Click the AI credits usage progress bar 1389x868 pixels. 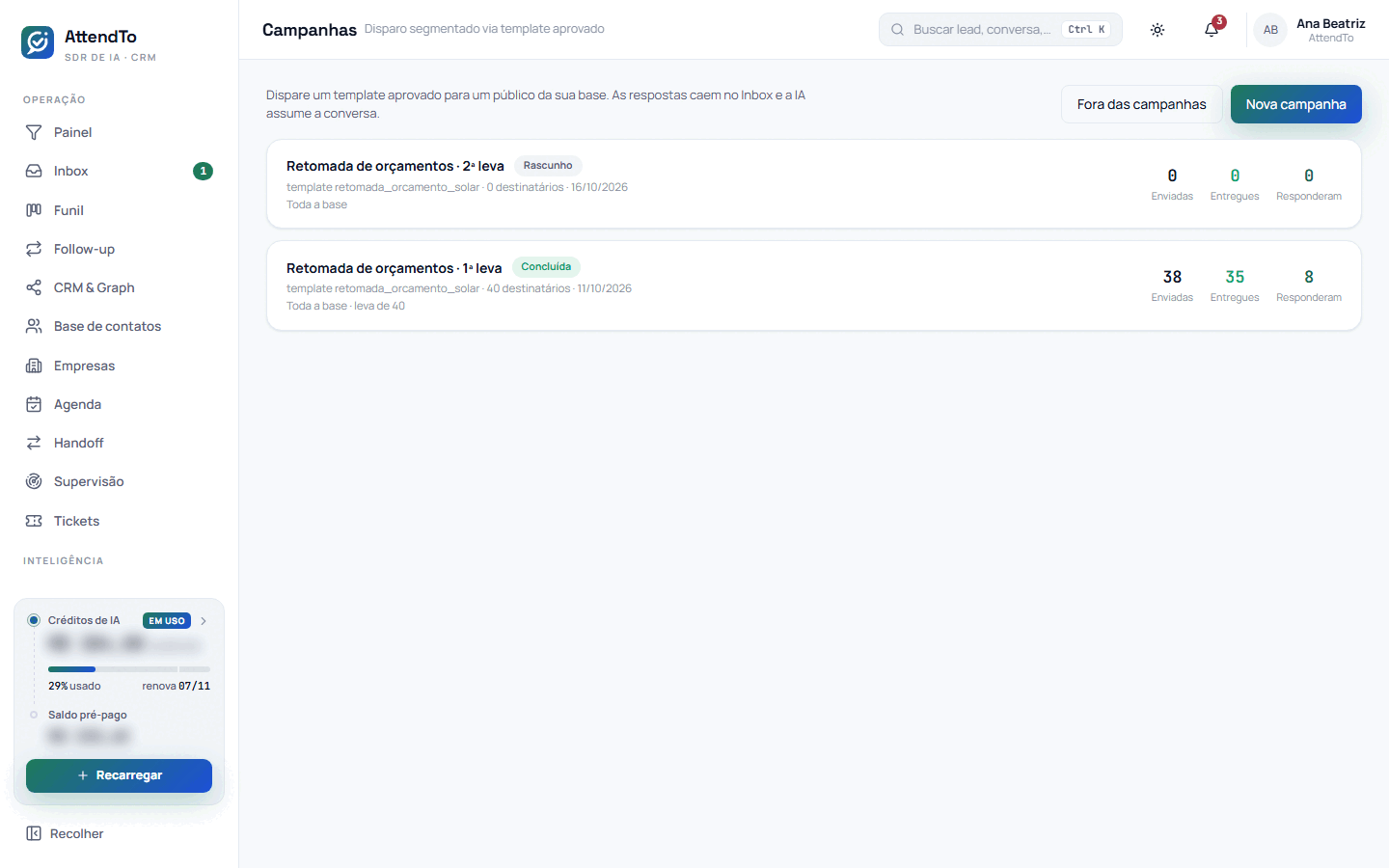129,669
